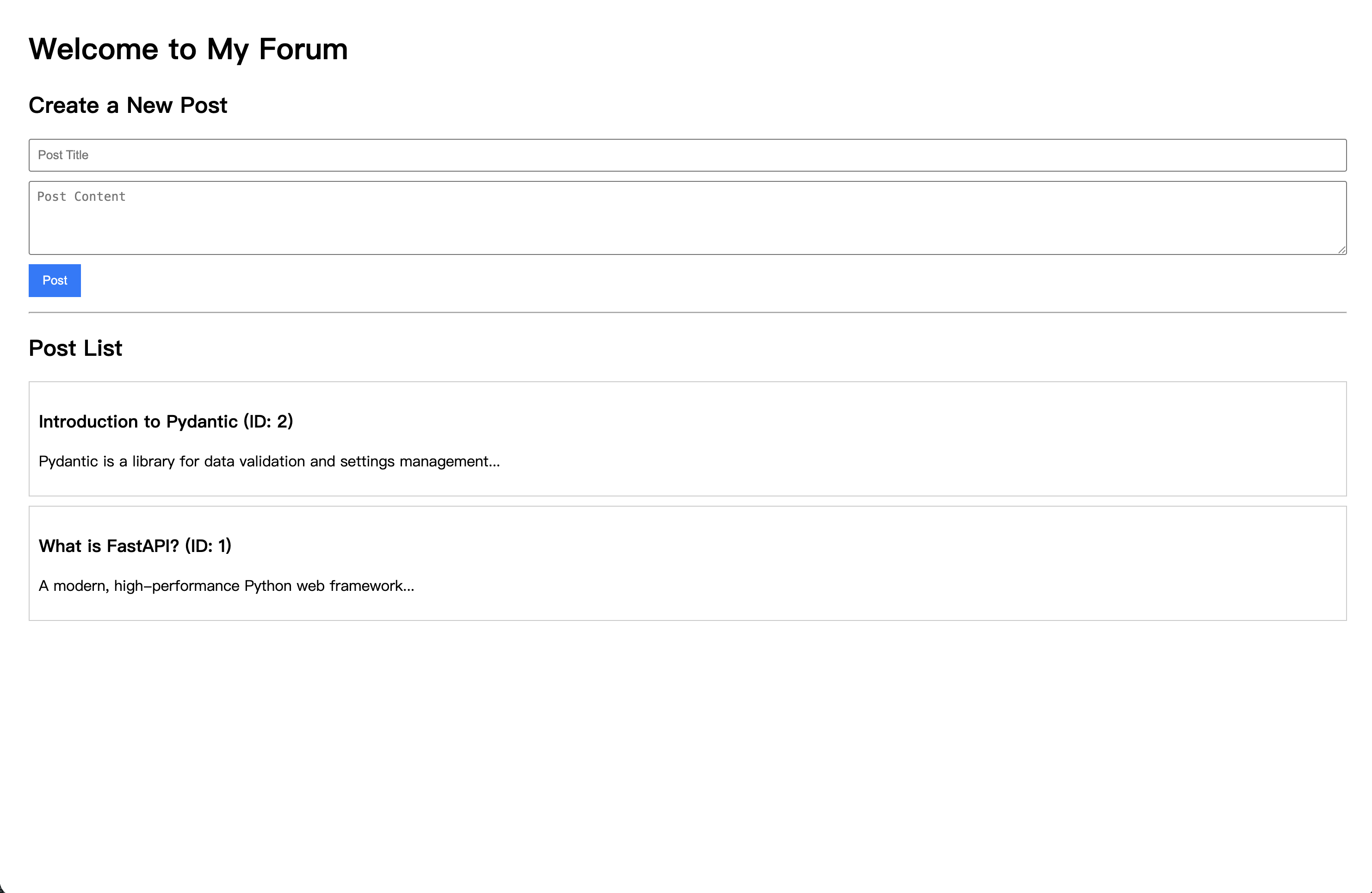Click the word "Welcome" in main heading
This screenshot has height=893, width=1372.
(x=93, y=49)
